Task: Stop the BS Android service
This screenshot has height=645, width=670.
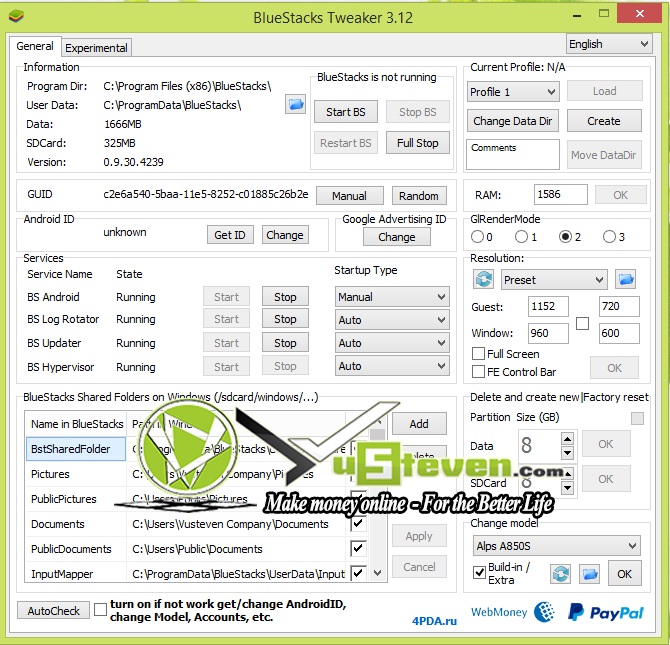Action: tap(285, 297)
